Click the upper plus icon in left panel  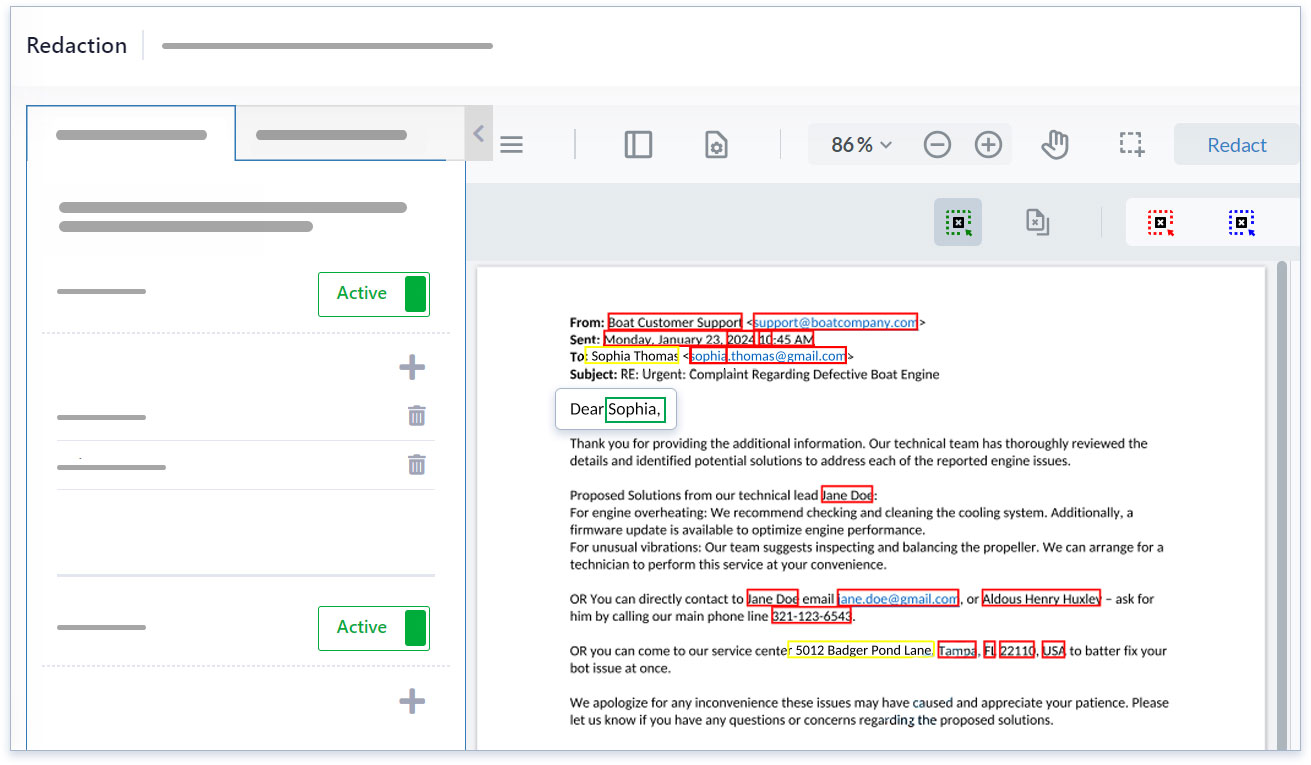pyautogui.click(x=412, y=368)
